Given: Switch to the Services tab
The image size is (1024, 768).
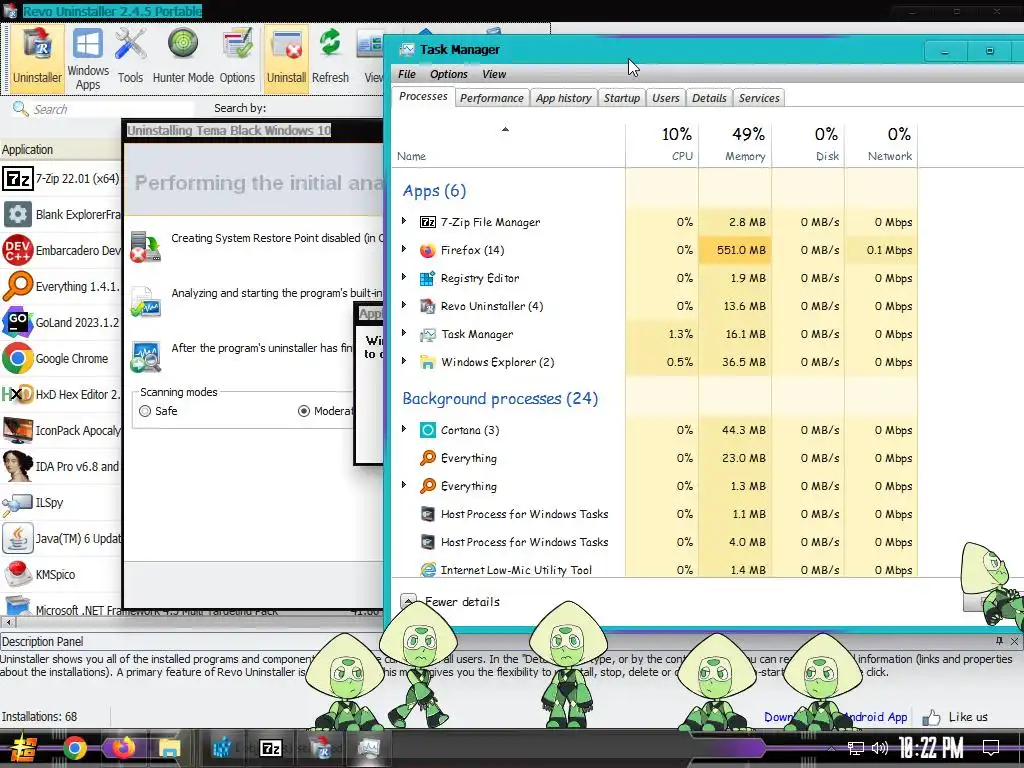Looking at the screenshot, I should pos(759,98).
